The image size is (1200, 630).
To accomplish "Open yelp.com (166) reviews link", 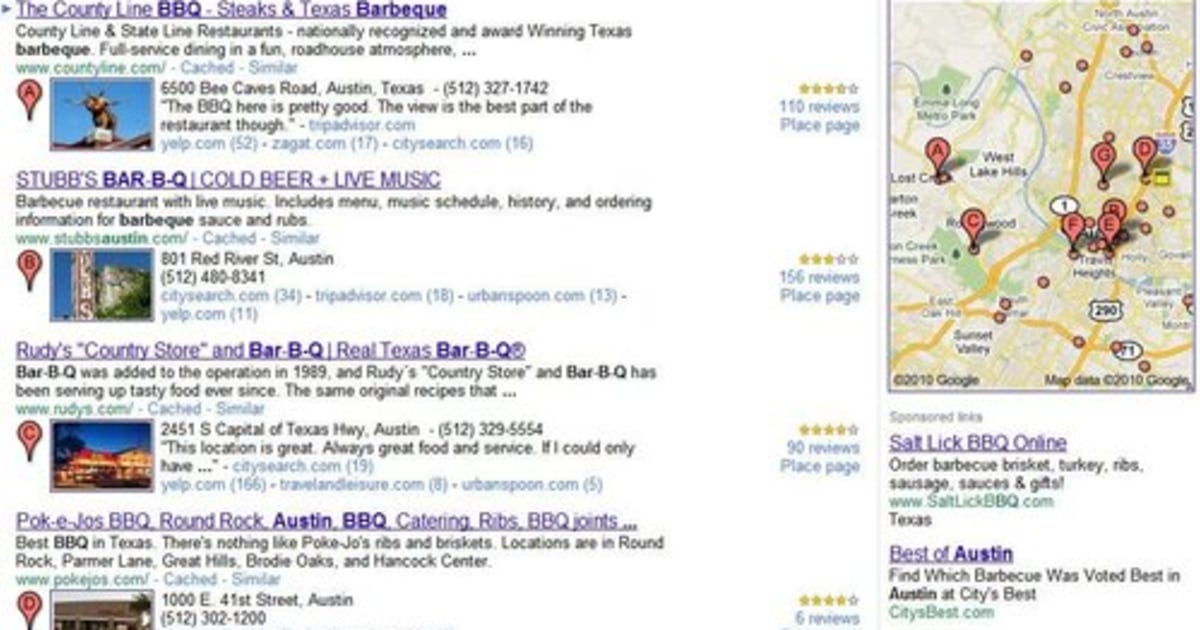I will [213, 485].
